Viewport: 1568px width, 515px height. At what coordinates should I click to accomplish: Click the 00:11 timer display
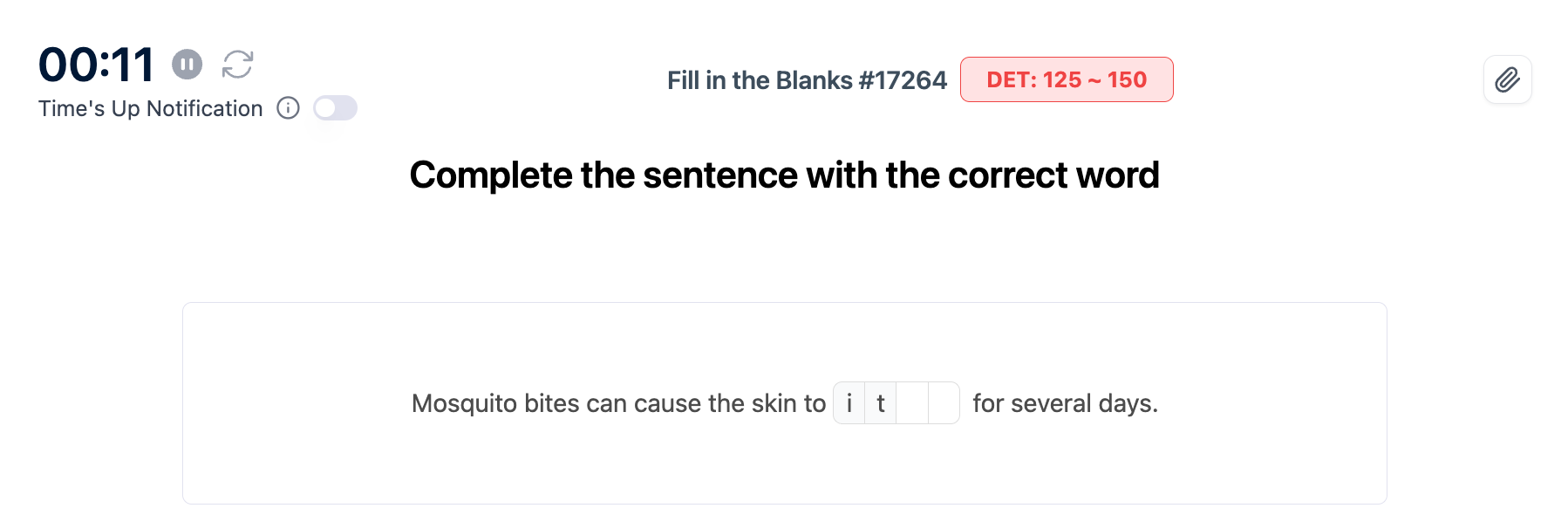coord(97,65)
